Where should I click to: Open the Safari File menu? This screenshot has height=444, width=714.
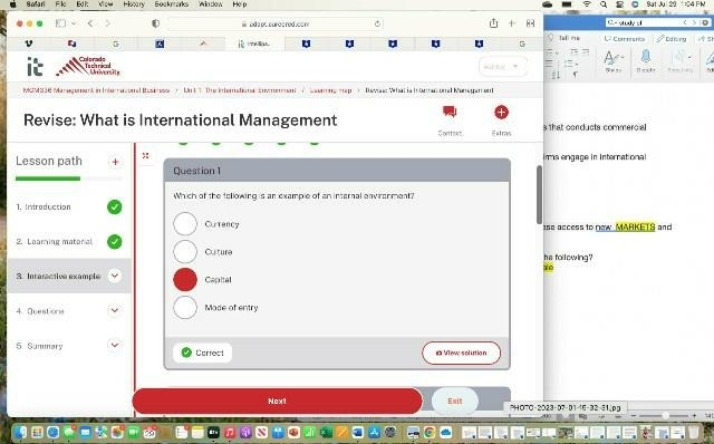(x=61, y=4)
